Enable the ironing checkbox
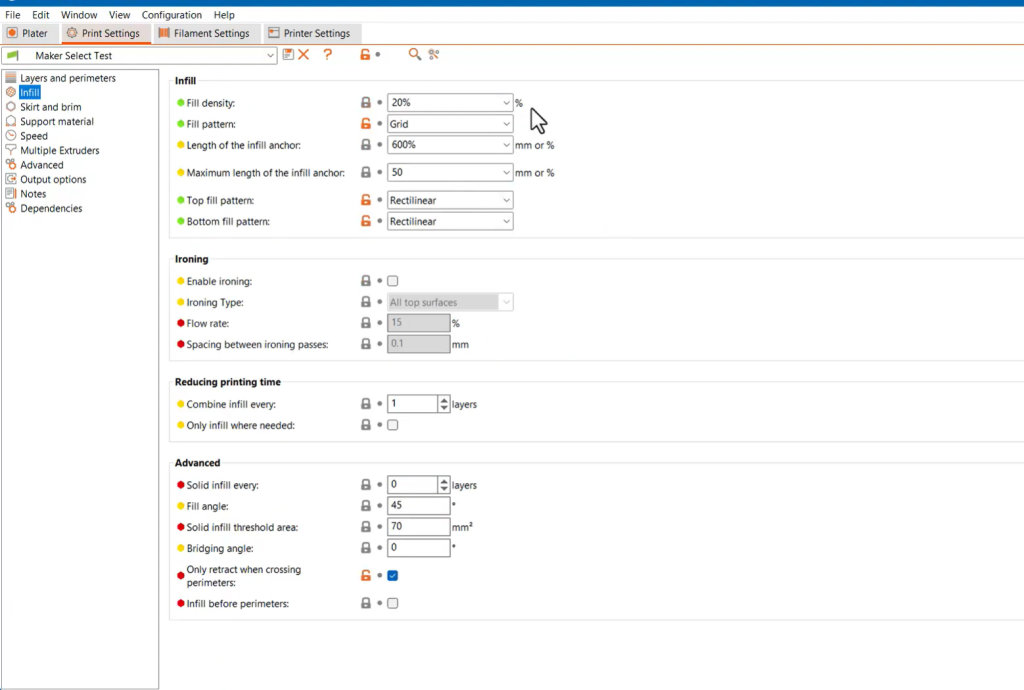 [x=393, y=281]
